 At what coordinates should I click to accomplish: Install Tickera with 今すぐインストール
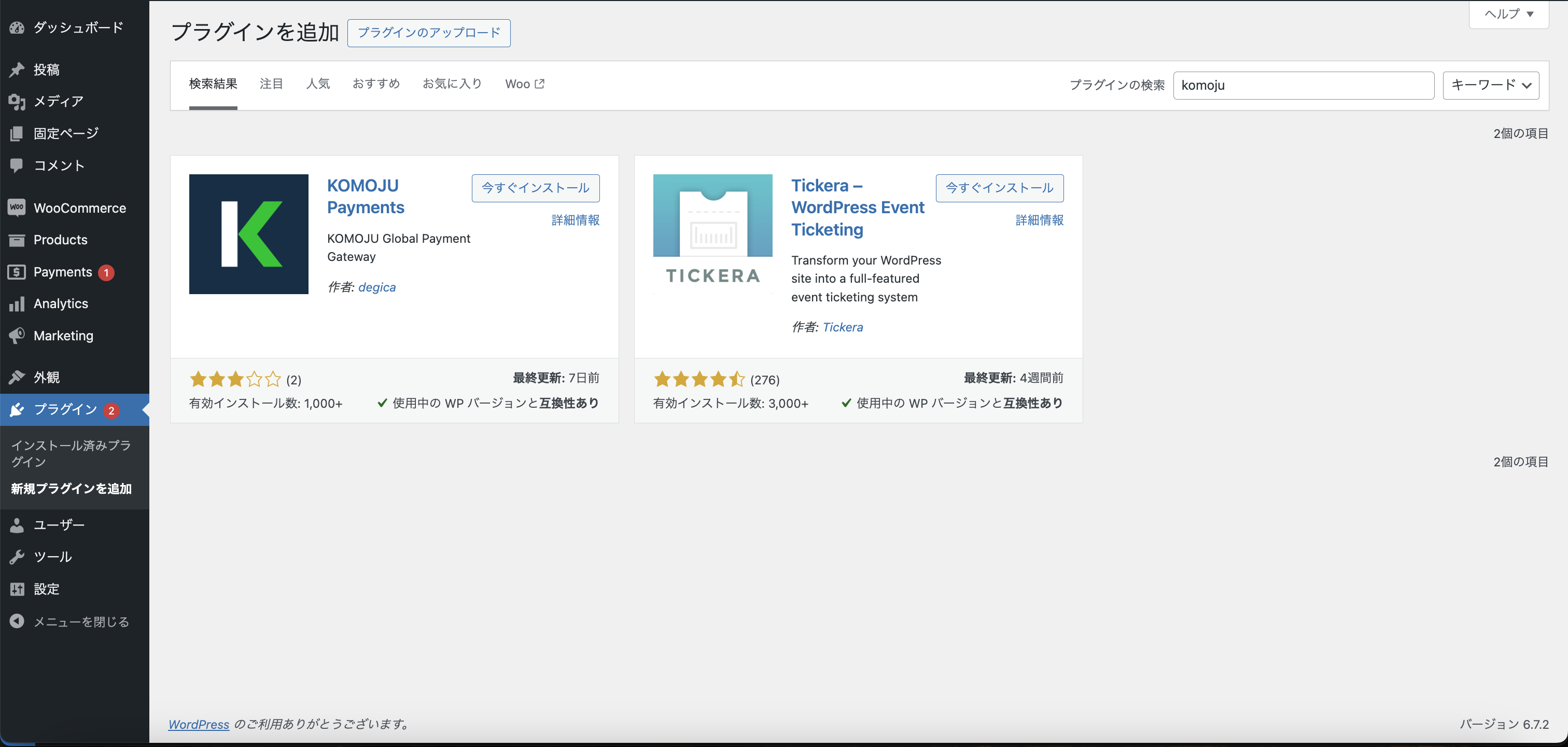coord(1000,188)
